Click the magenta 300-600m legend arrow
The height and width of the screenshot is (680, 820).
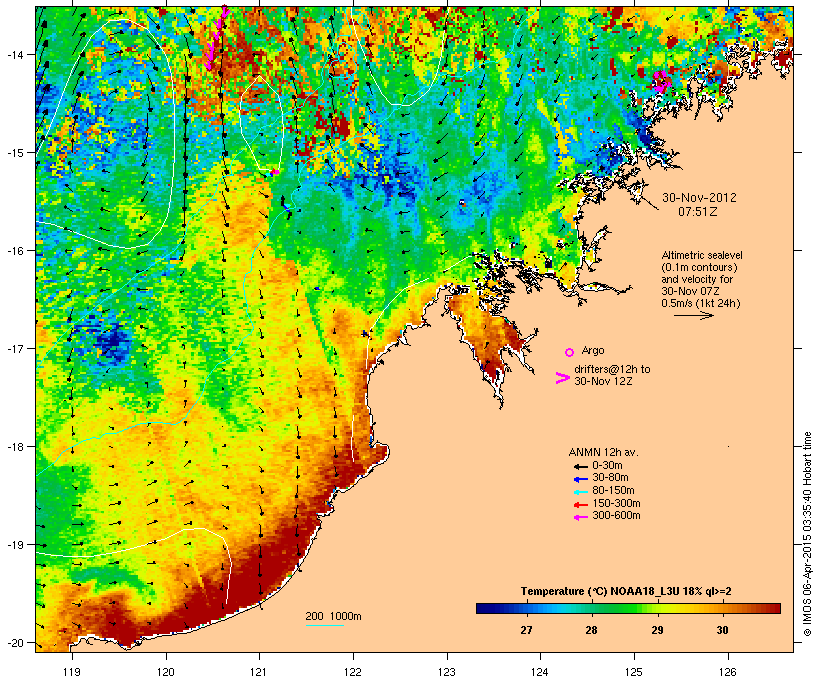coord(580,517)
